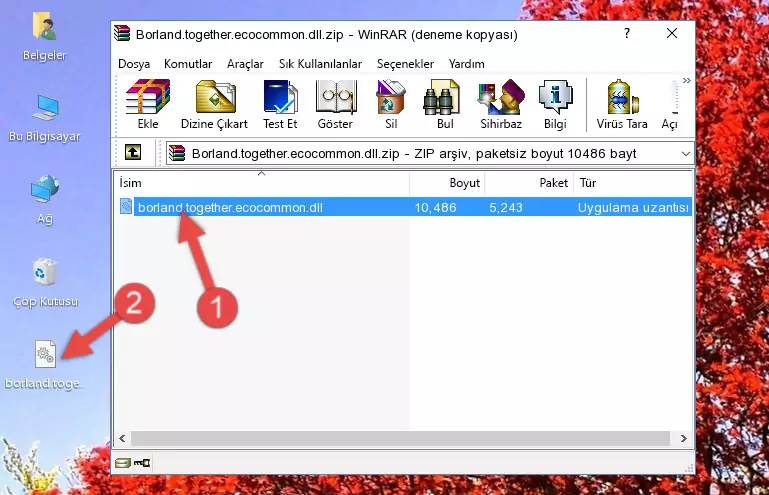Click the horizontal scrollbar left arrow
This screenshot has width=769, height=495.
click(122, 438)
